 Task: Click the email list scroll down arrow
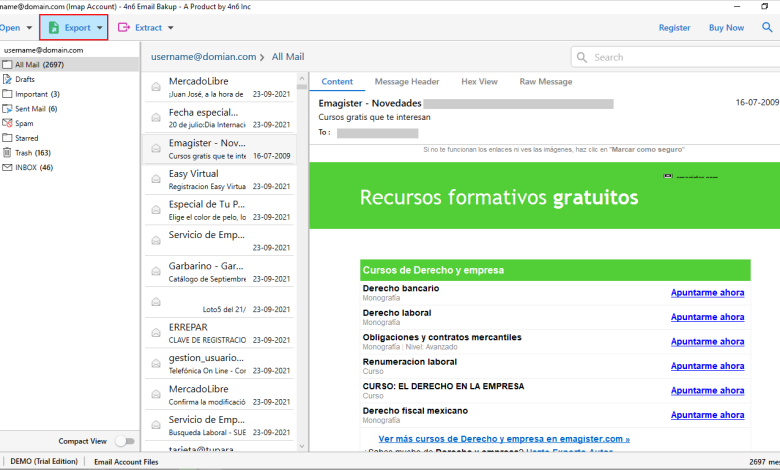(301, 446)
